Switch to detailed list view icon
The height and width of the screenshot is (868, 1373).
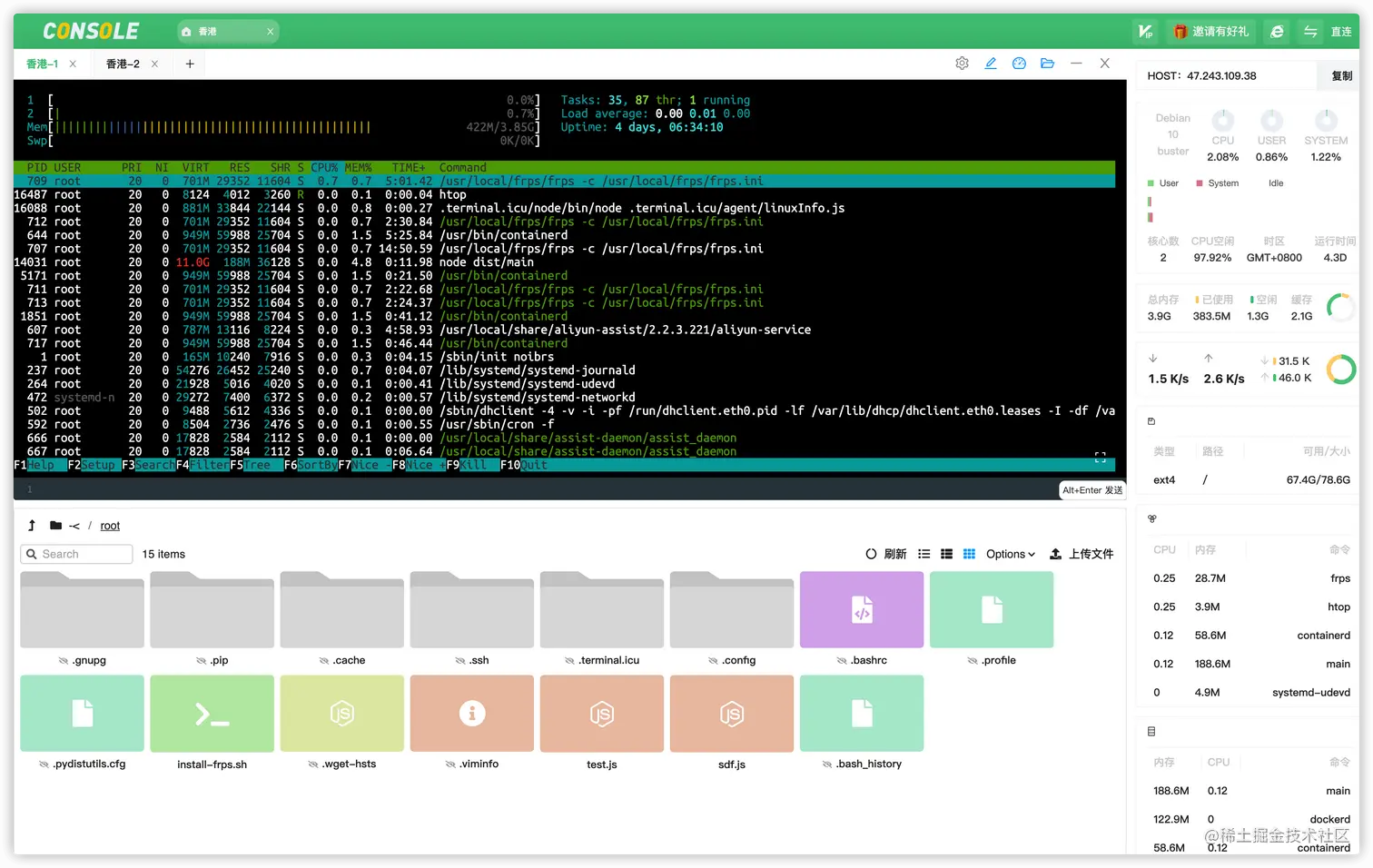(x=946, y=554)
